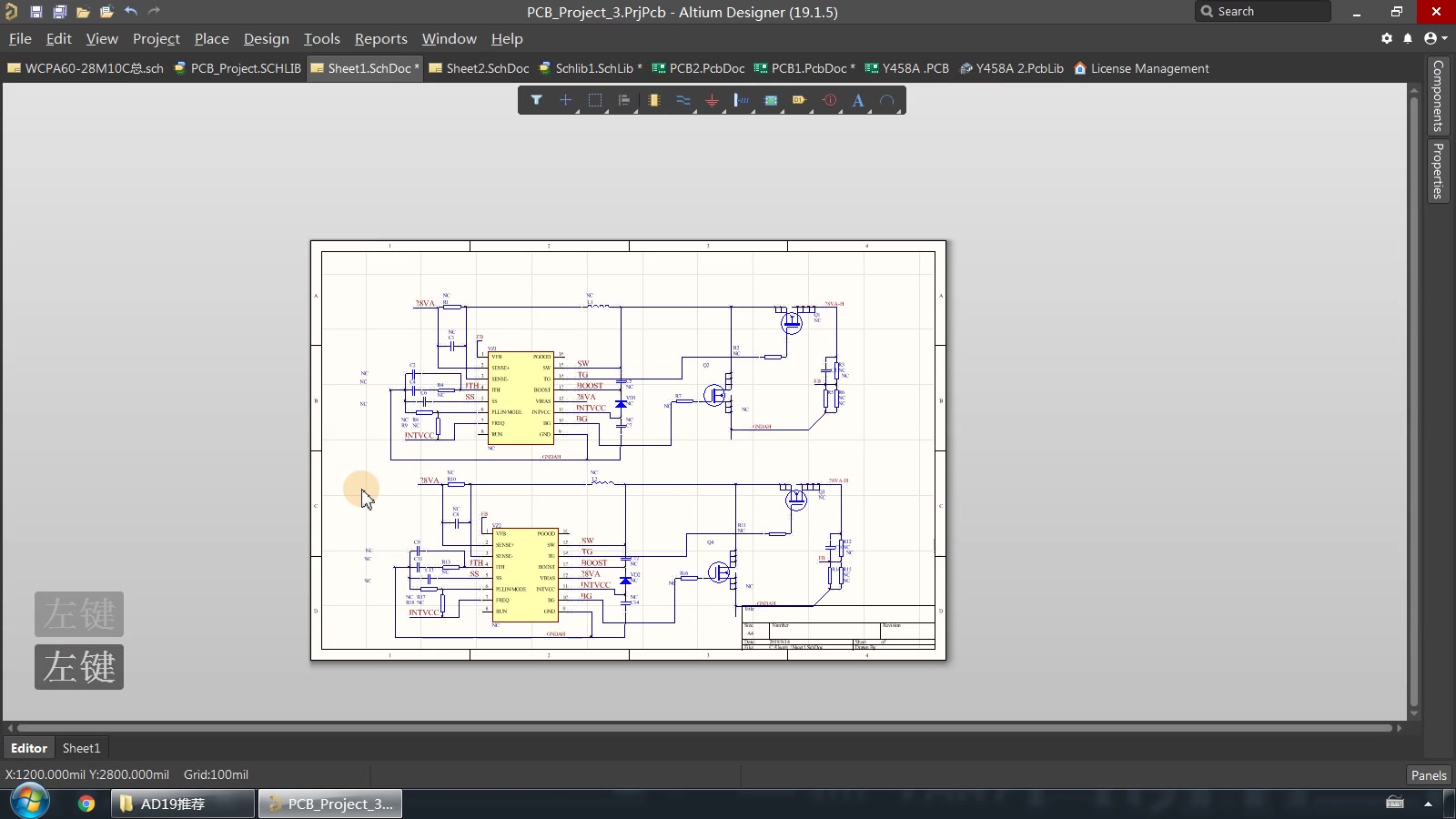The height and width of the screenshot is (819, 1456).
Task: Open the Help menu
Action: tap(507, 38)
